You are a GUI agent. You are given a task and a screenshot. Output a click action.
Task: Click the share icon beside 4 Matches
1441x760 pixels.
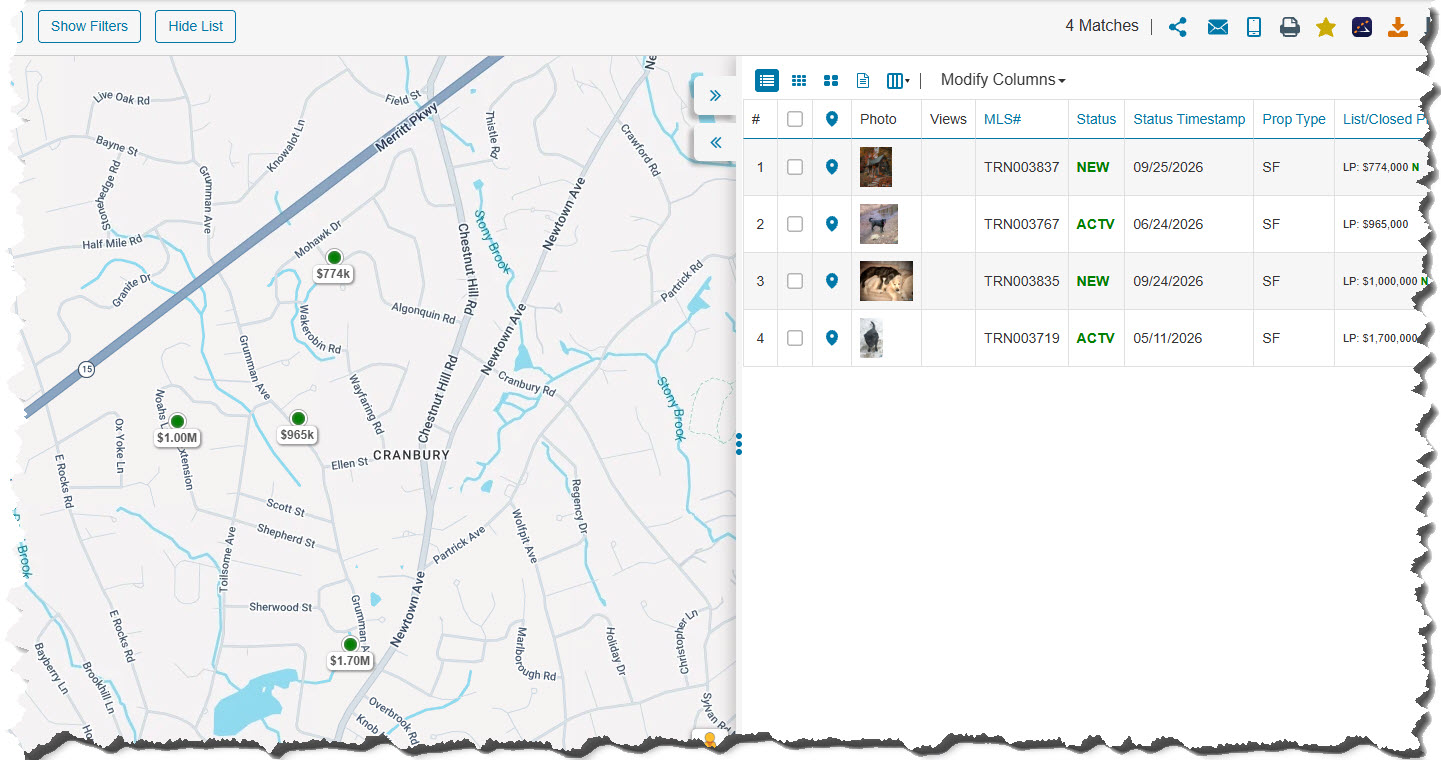(1178, 27)
